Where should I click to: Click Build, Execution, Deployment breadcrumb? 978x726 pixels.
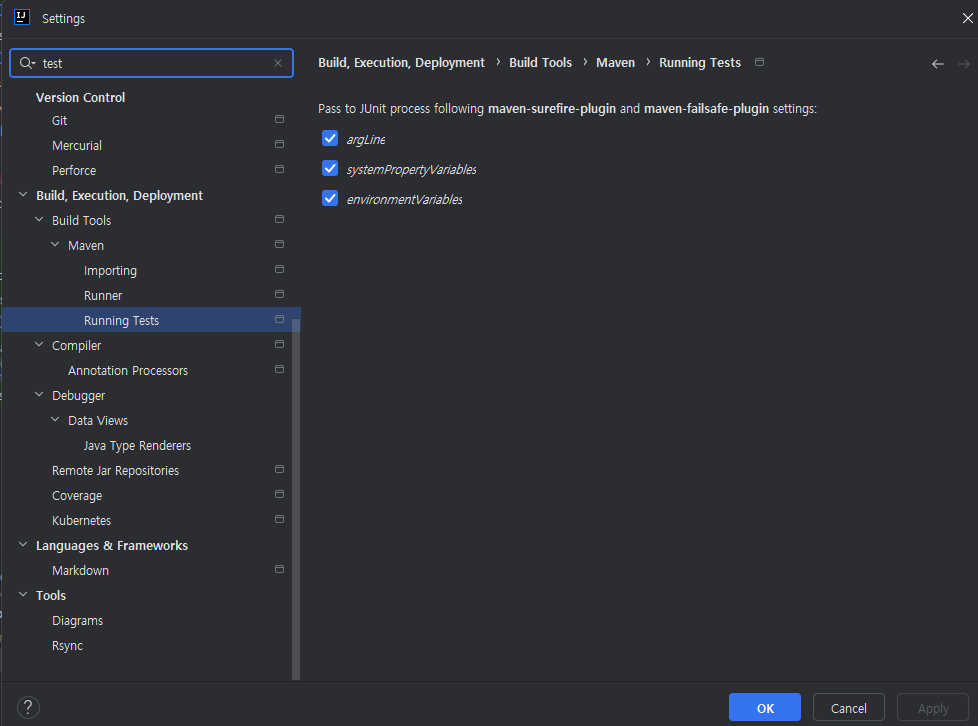[x=401, y=63]
